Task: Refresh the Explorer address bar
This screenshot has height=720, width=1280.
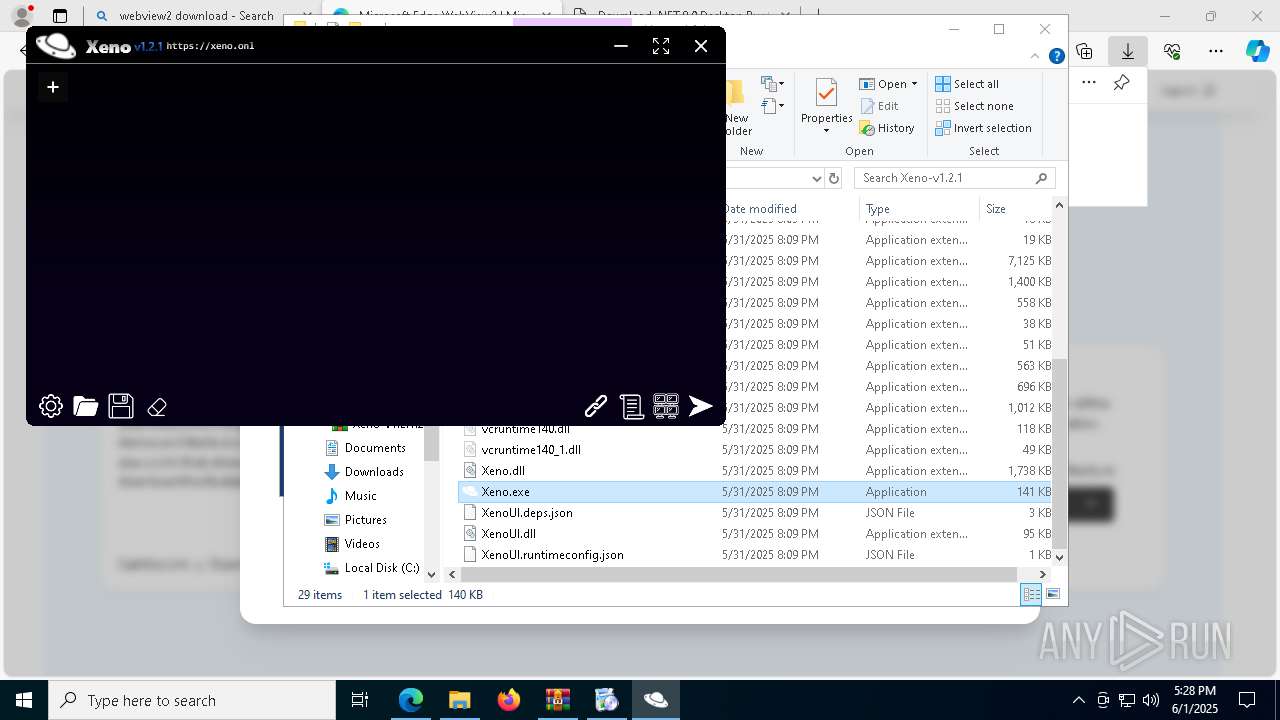Action: 834,178
